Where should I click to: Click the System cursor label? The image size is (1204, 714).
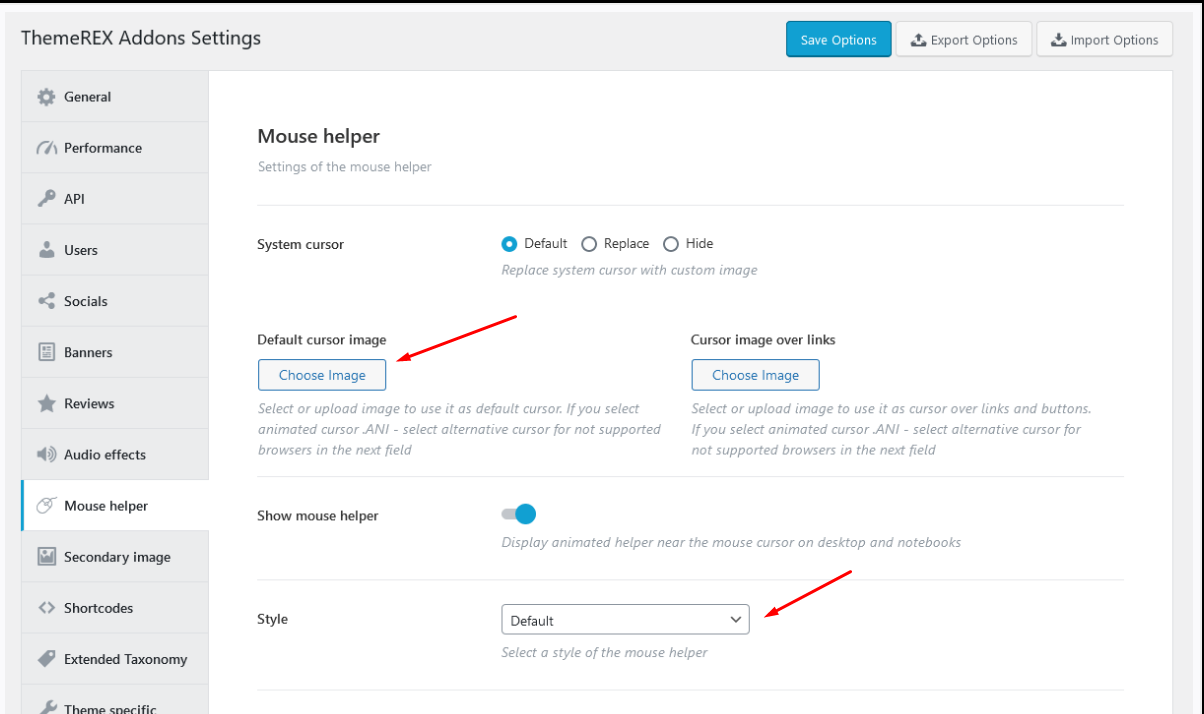point(301,244)
